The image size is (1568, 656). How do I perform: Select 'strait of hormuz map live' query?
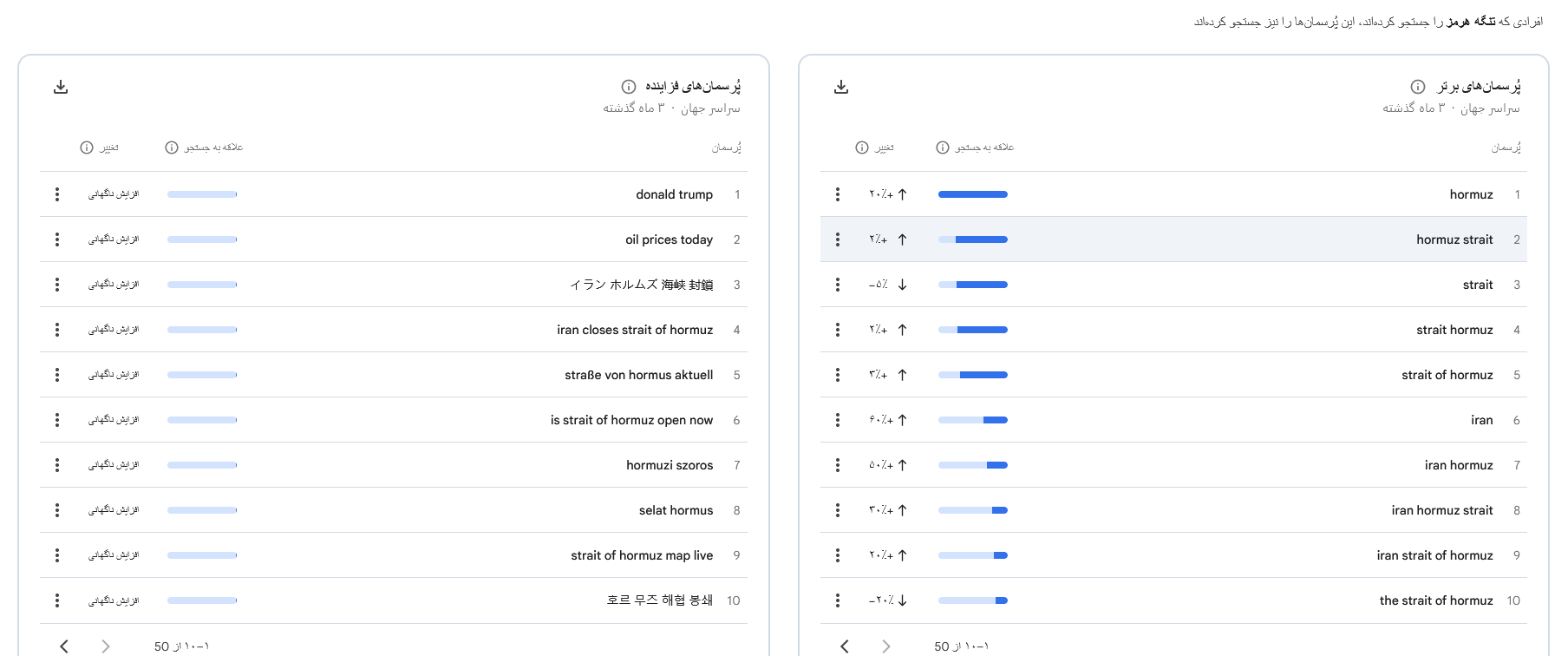[641, 555]
